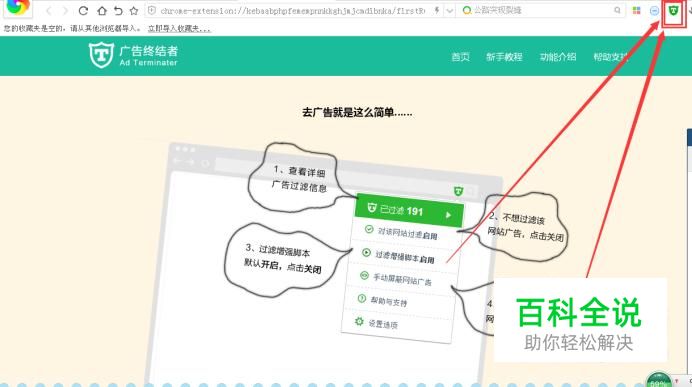
Task: Open the 功能介绍 nav item
Action: (x=558, y=56)
